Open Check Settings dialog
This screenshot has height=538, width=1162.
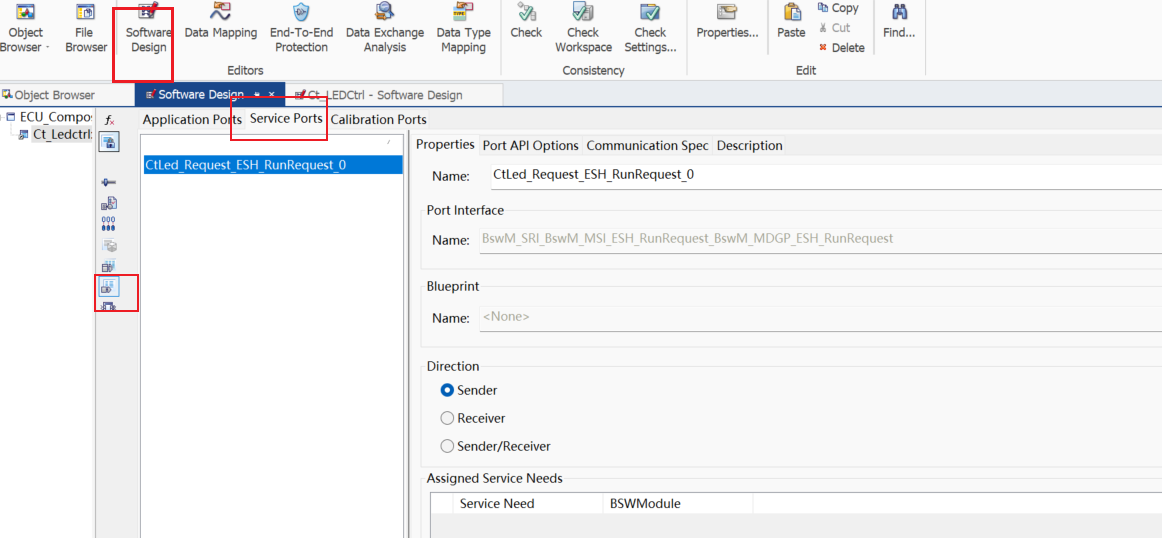[x=651, y=28]
